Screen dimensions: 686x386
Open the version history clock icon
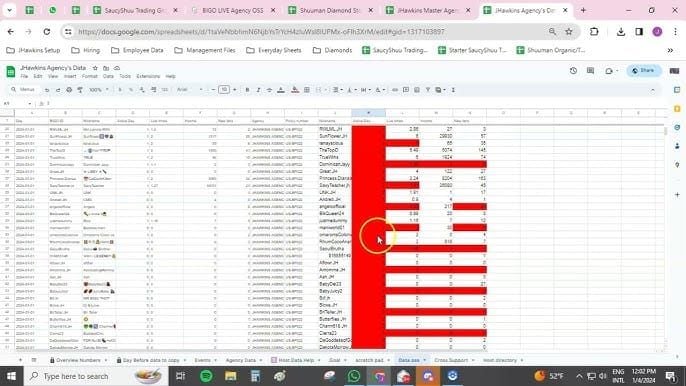click(573, 70)
